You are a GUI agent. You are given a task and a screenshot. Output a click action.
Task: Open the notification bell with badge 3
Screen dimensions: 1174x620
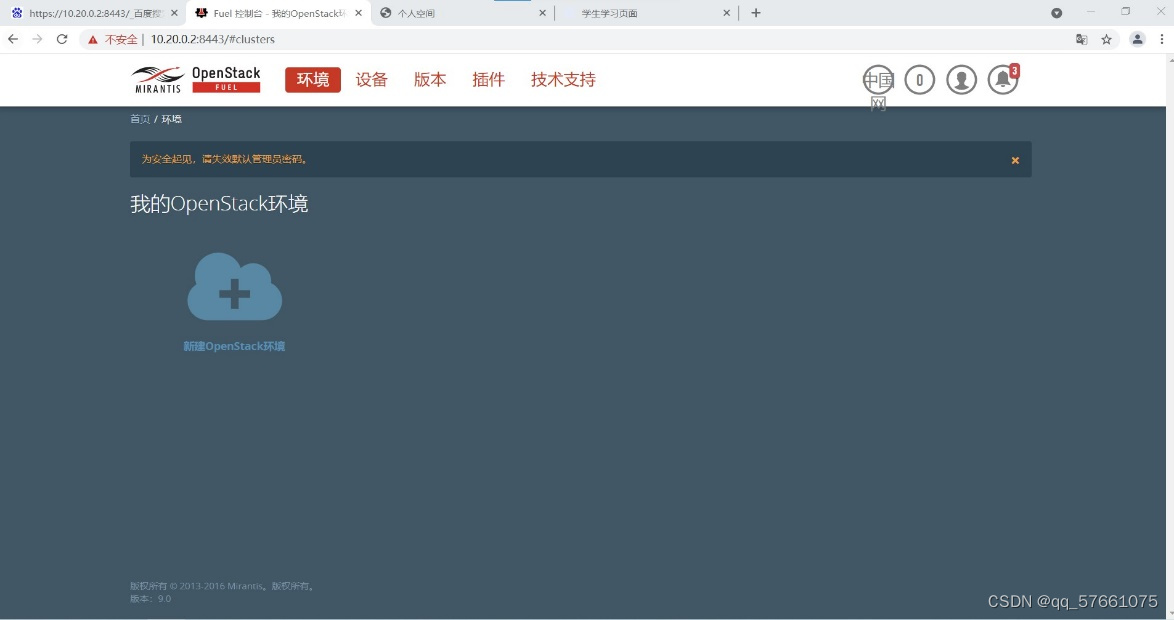[1003, 79]
